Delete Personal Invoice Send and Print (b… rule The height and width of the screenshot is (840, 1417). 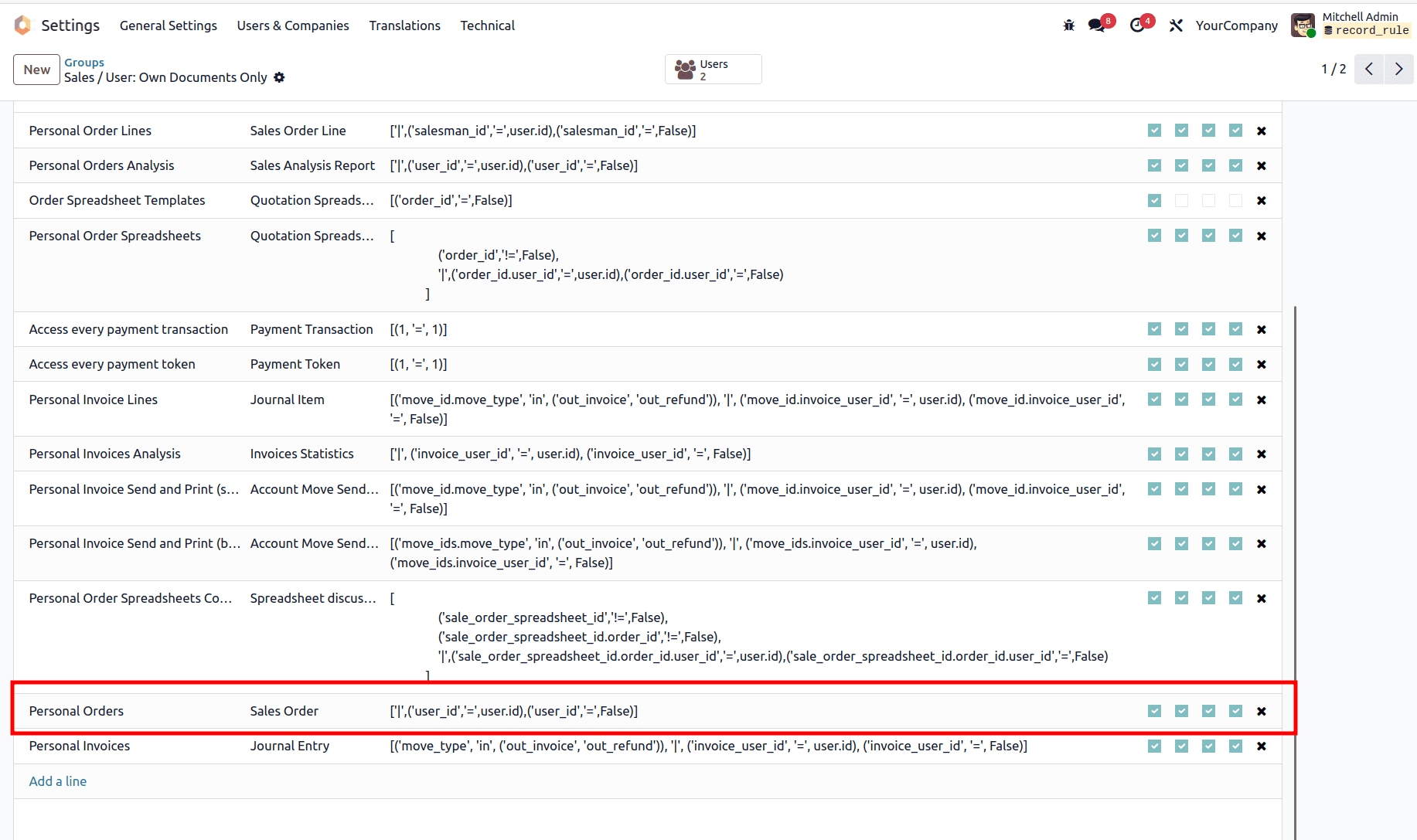pyautogui.click(x=1262, y=543)
